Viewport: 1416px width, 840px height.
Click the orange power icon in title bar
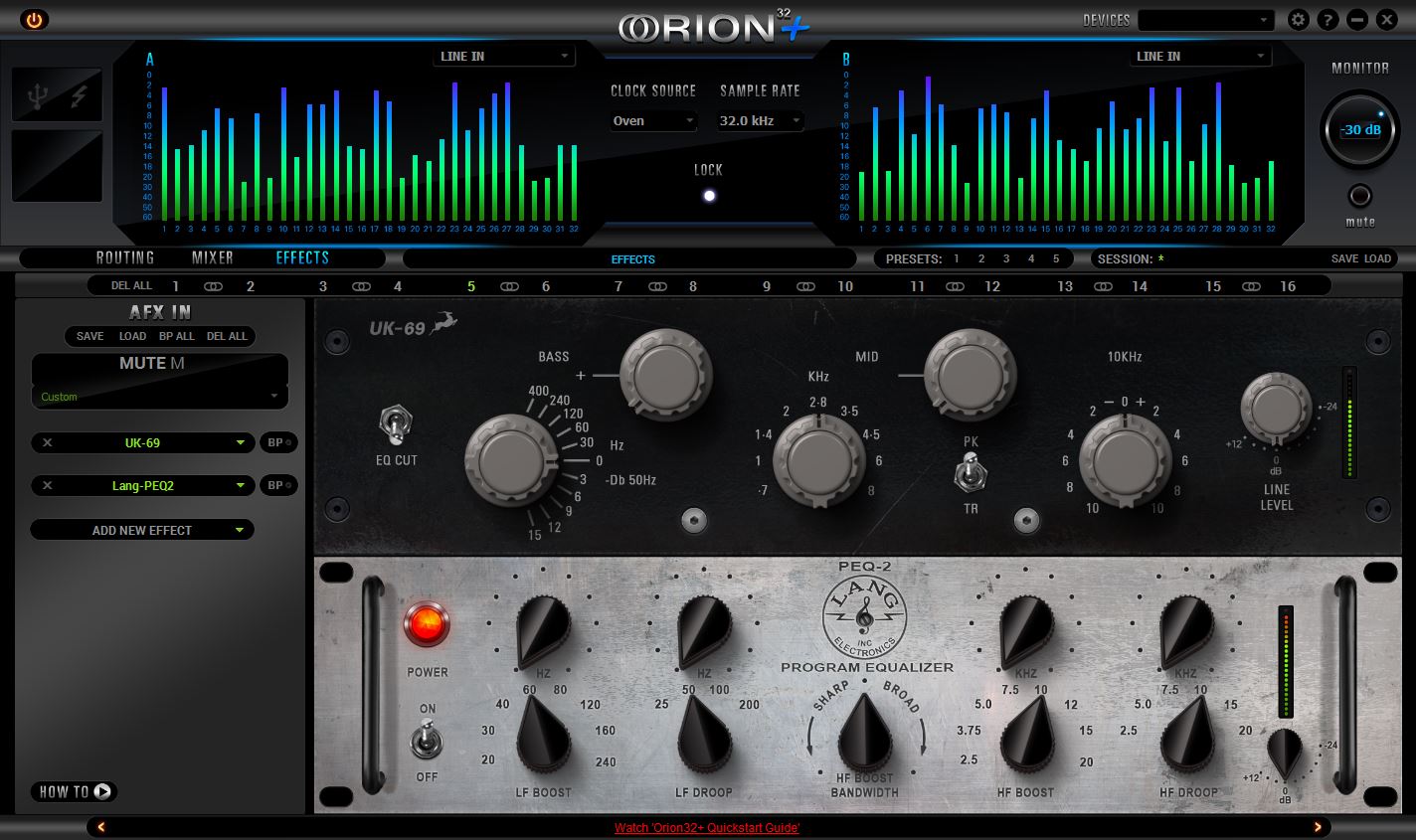(34, 19)
